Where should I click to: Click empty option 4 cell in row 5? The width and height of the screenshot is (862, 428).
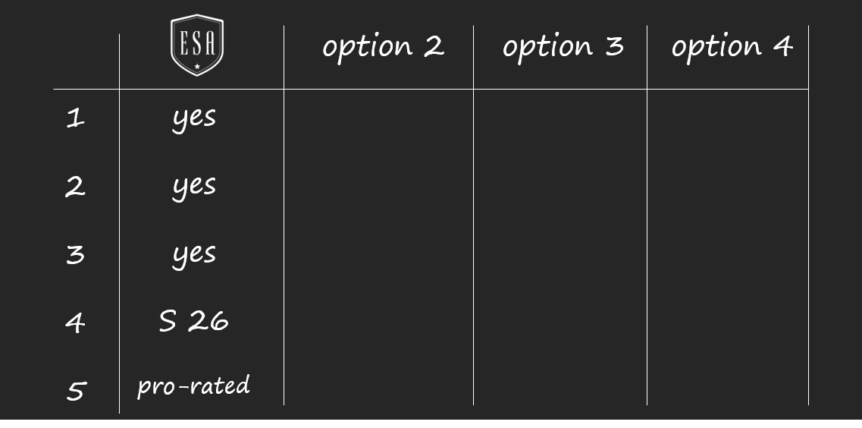(x=728, y=381)
